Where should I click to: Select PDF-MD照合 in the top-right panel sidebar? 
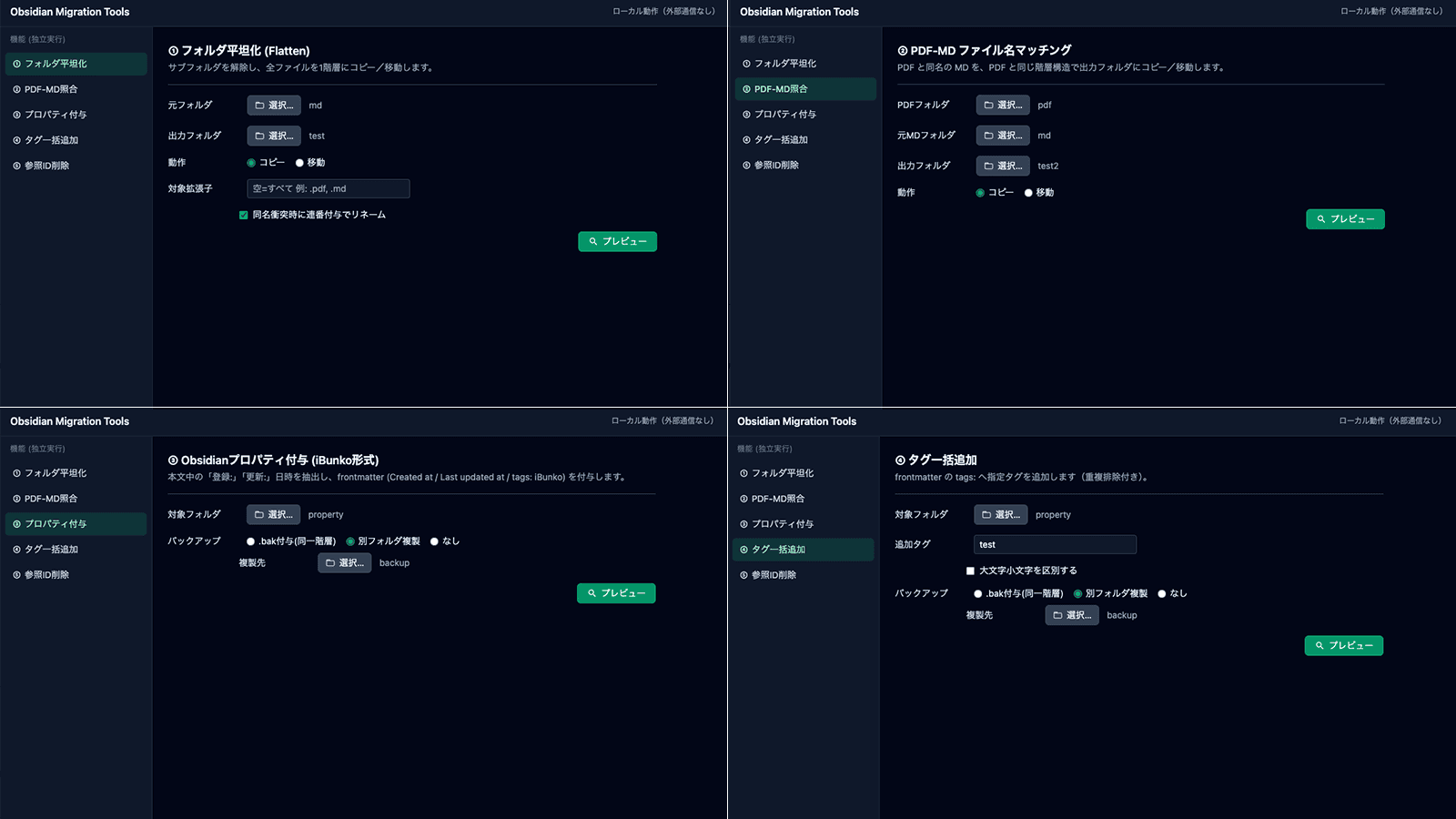[x=805, y=89]
